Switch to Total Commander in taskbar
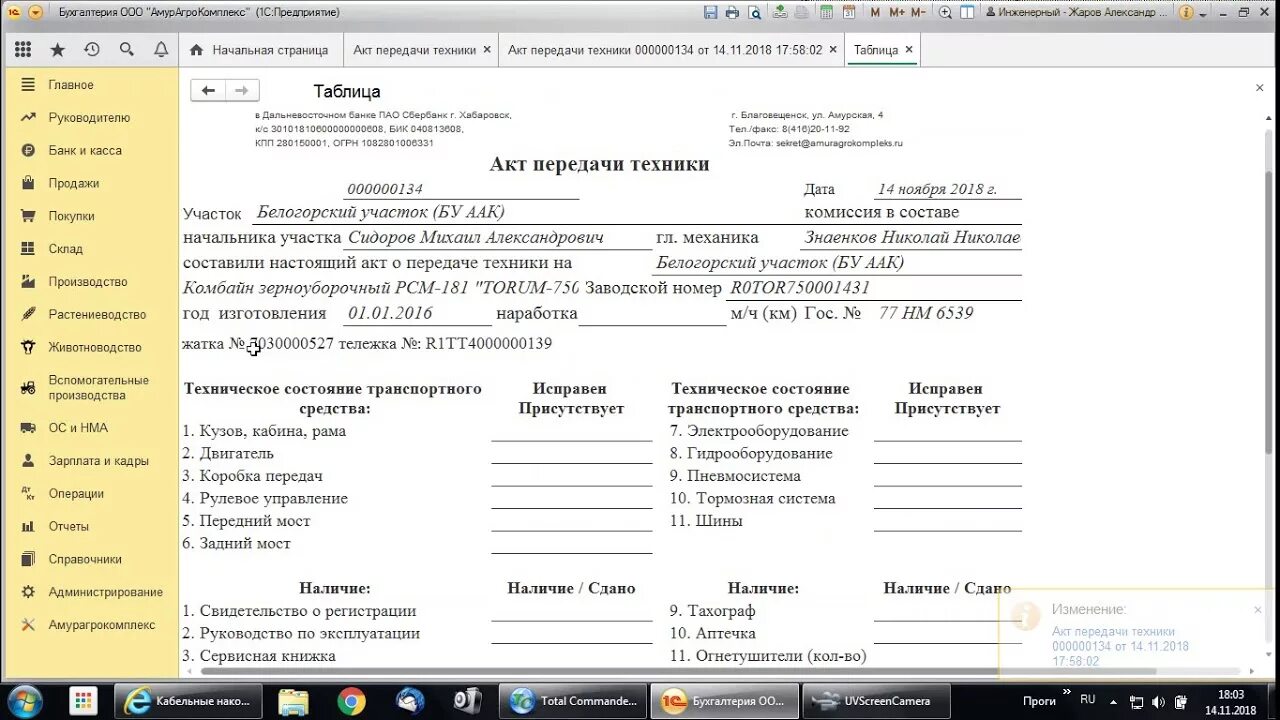This screenshot has height=720, width=1280. click(573, 701)
